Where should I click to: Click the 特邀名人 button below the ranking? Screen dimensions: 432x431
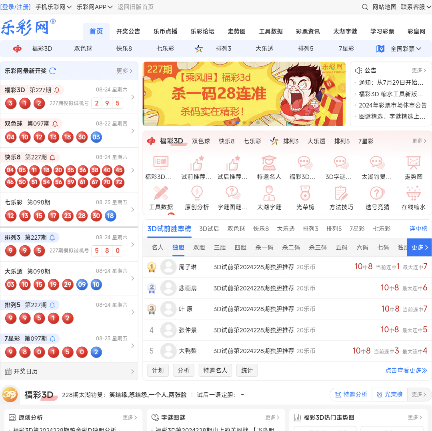tap(215, 370)
